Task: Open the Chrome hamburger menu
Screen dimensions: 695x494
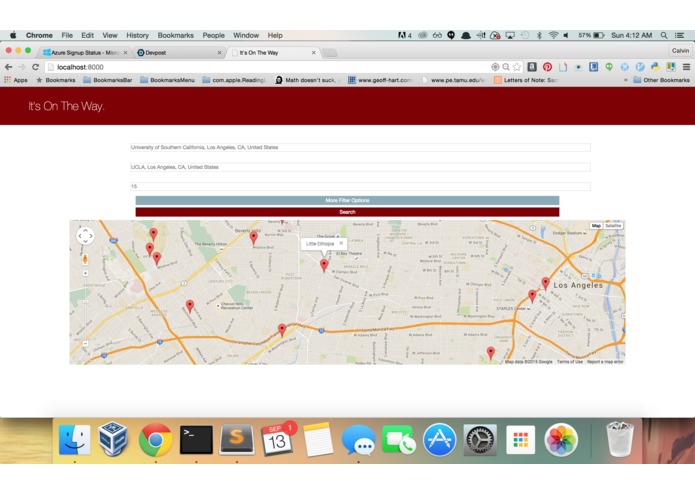Action: pos(686,67)
